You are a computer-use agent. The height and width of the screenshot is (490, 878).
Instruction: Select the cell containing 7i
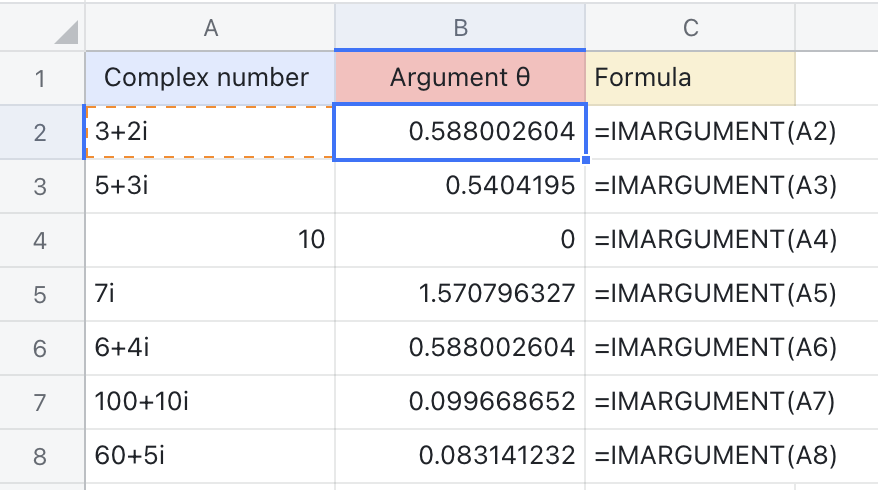(x=210, y=294)
